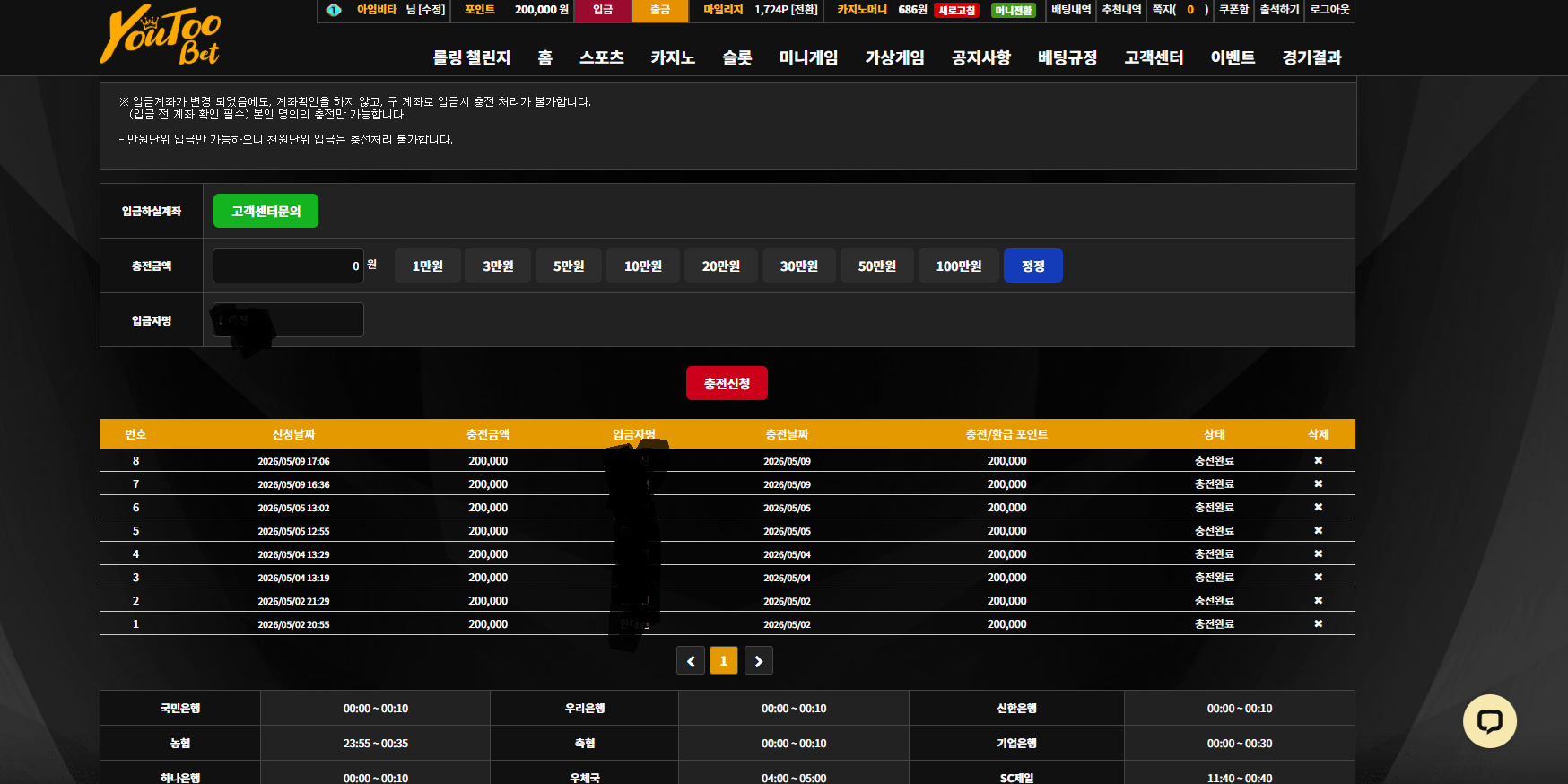The width and height of the screenshot is (1568, 784).
Task: Open the 카지노 menu
Action: (x=673, y=57)
